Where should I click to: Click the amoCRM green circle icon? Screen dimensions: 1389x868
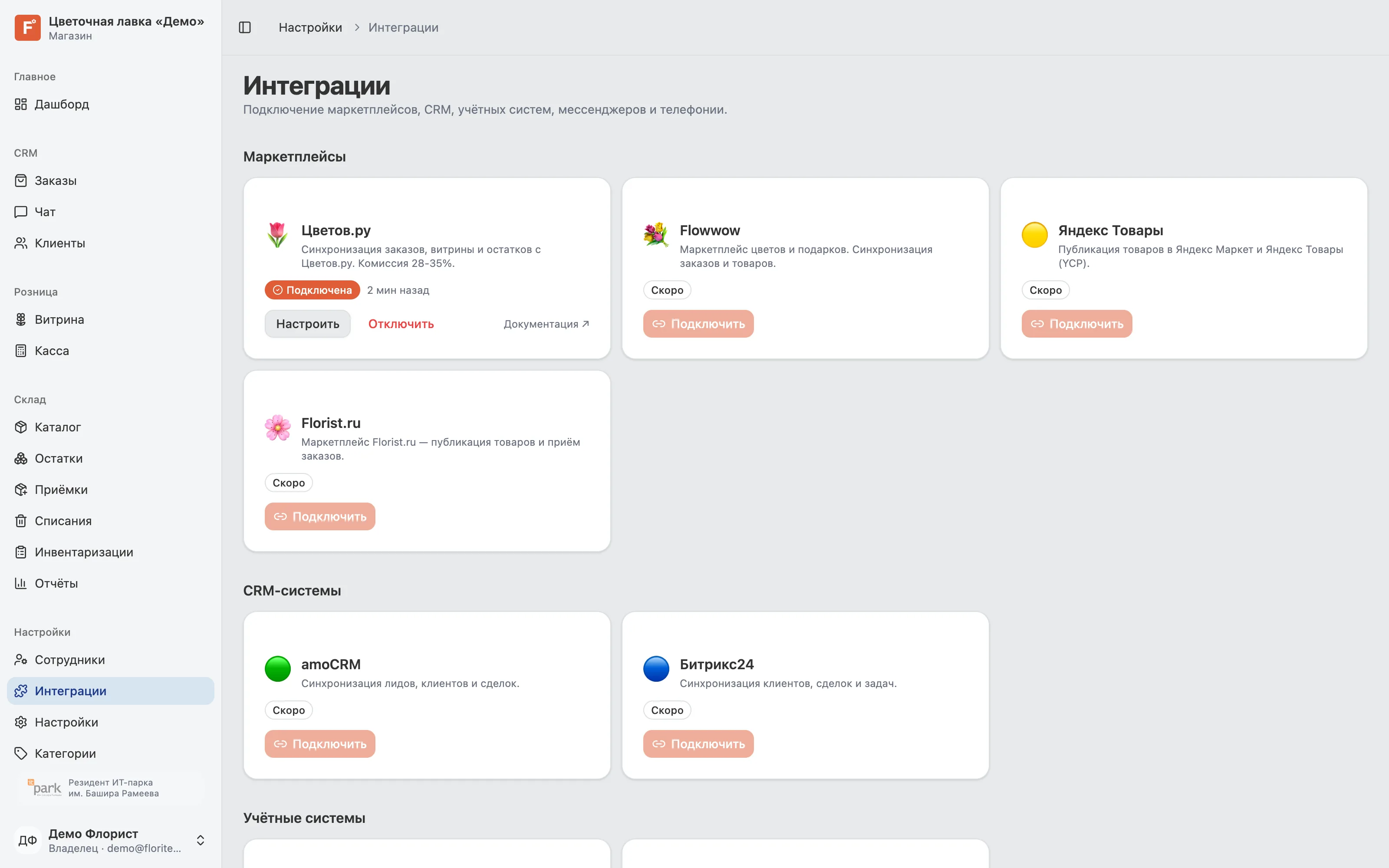tap(277, 669)
